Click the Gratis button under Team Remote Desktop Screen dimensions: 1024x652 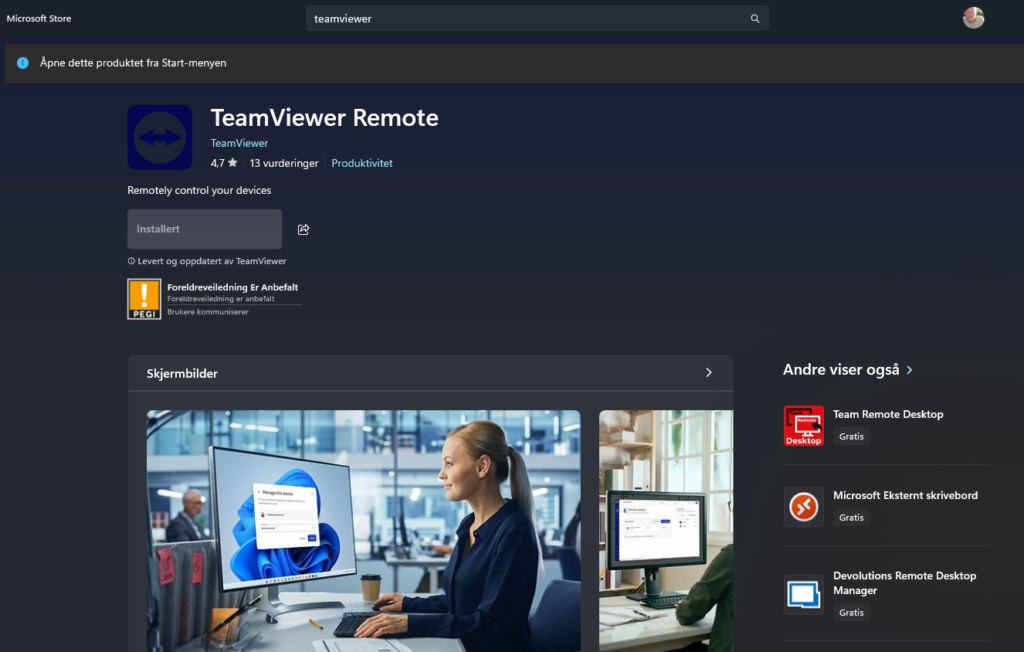[851, 436]
